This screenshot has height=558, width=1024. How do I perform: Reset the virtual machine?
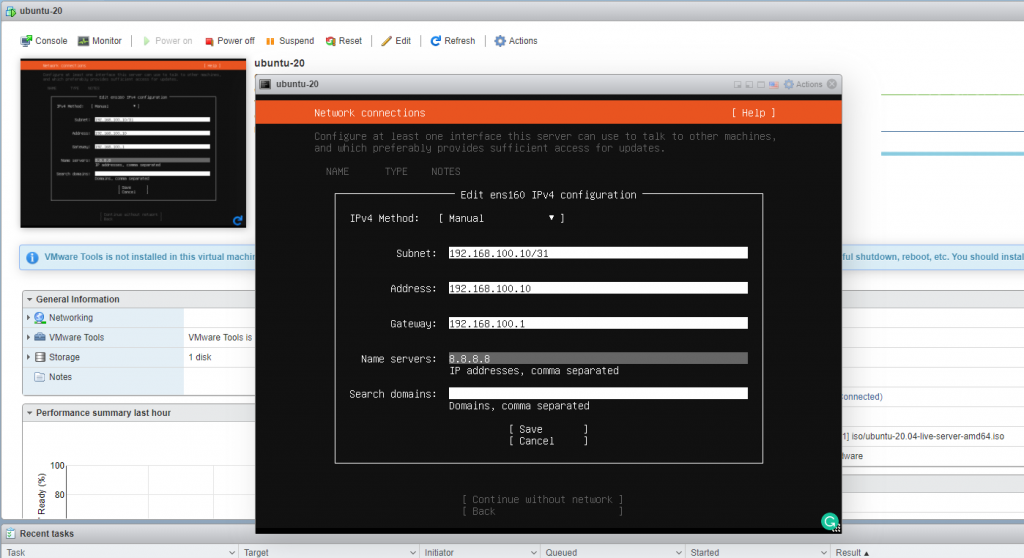coord(344,41)
